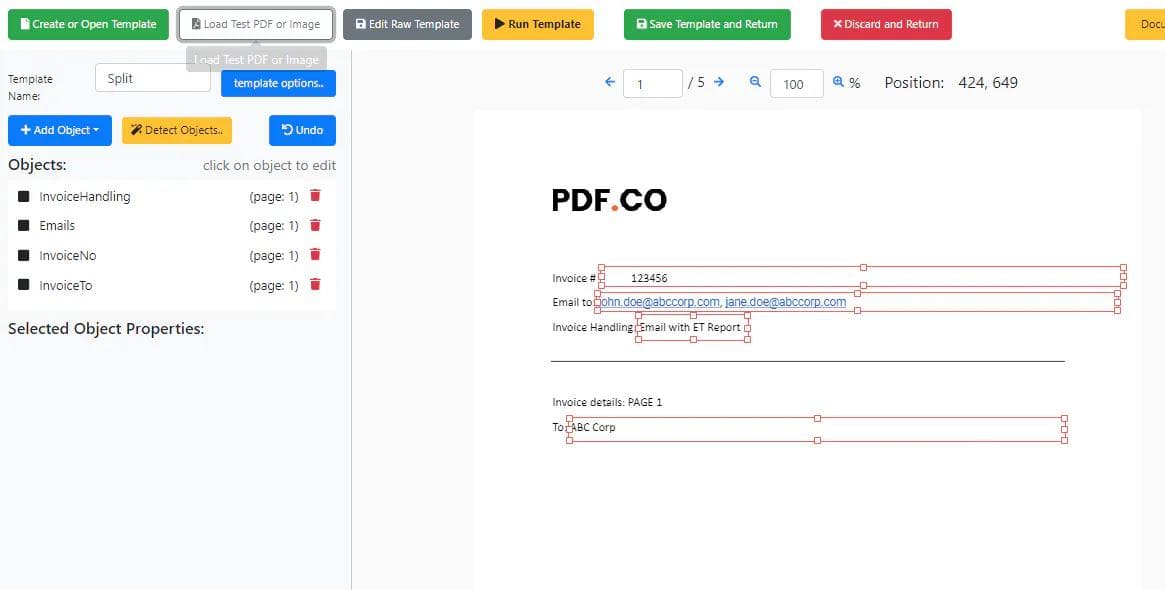
Task: Run the template
Action: (538, 23)
